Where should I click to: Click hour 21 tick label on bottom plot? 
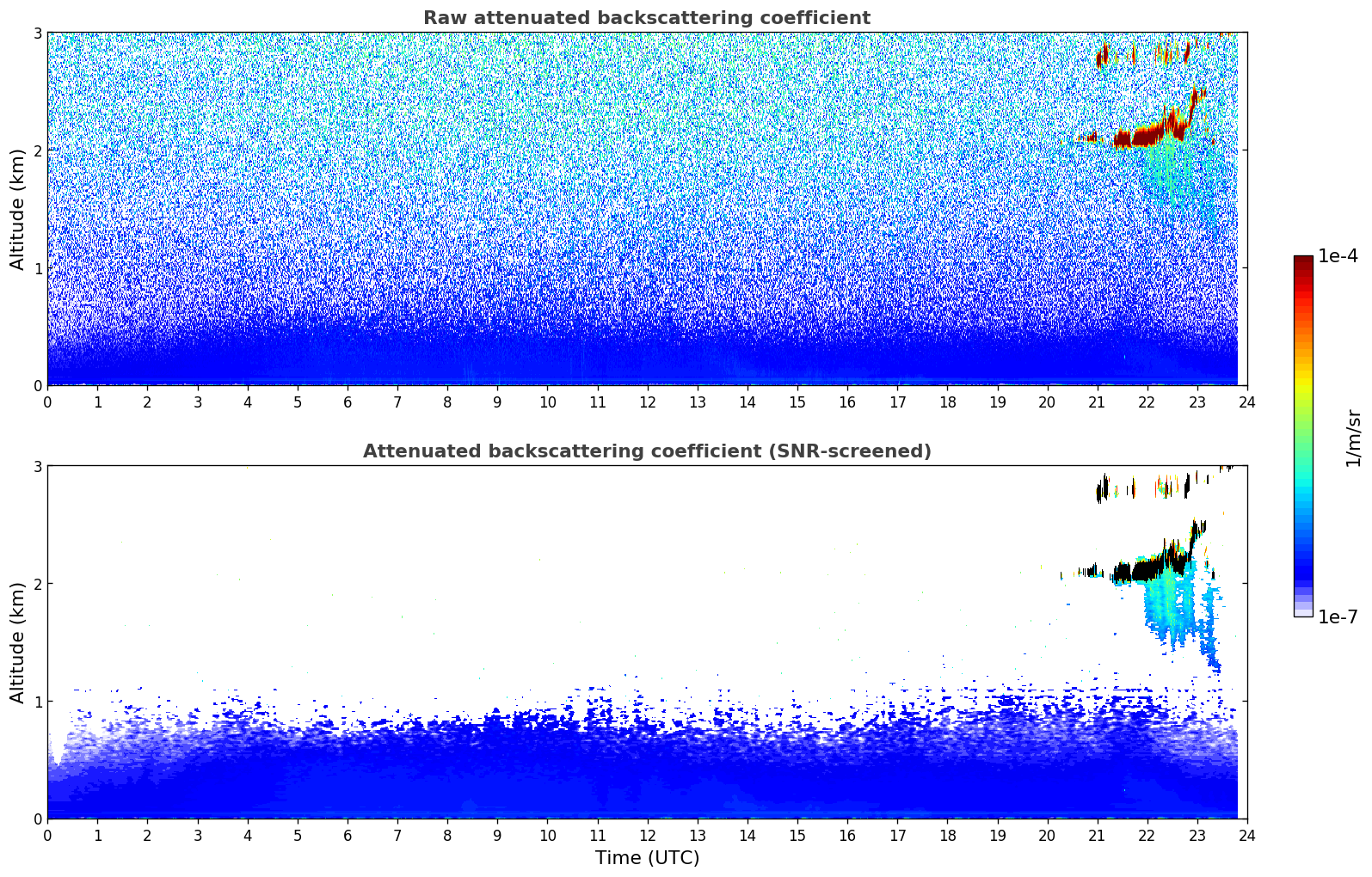click(1097, 836)
